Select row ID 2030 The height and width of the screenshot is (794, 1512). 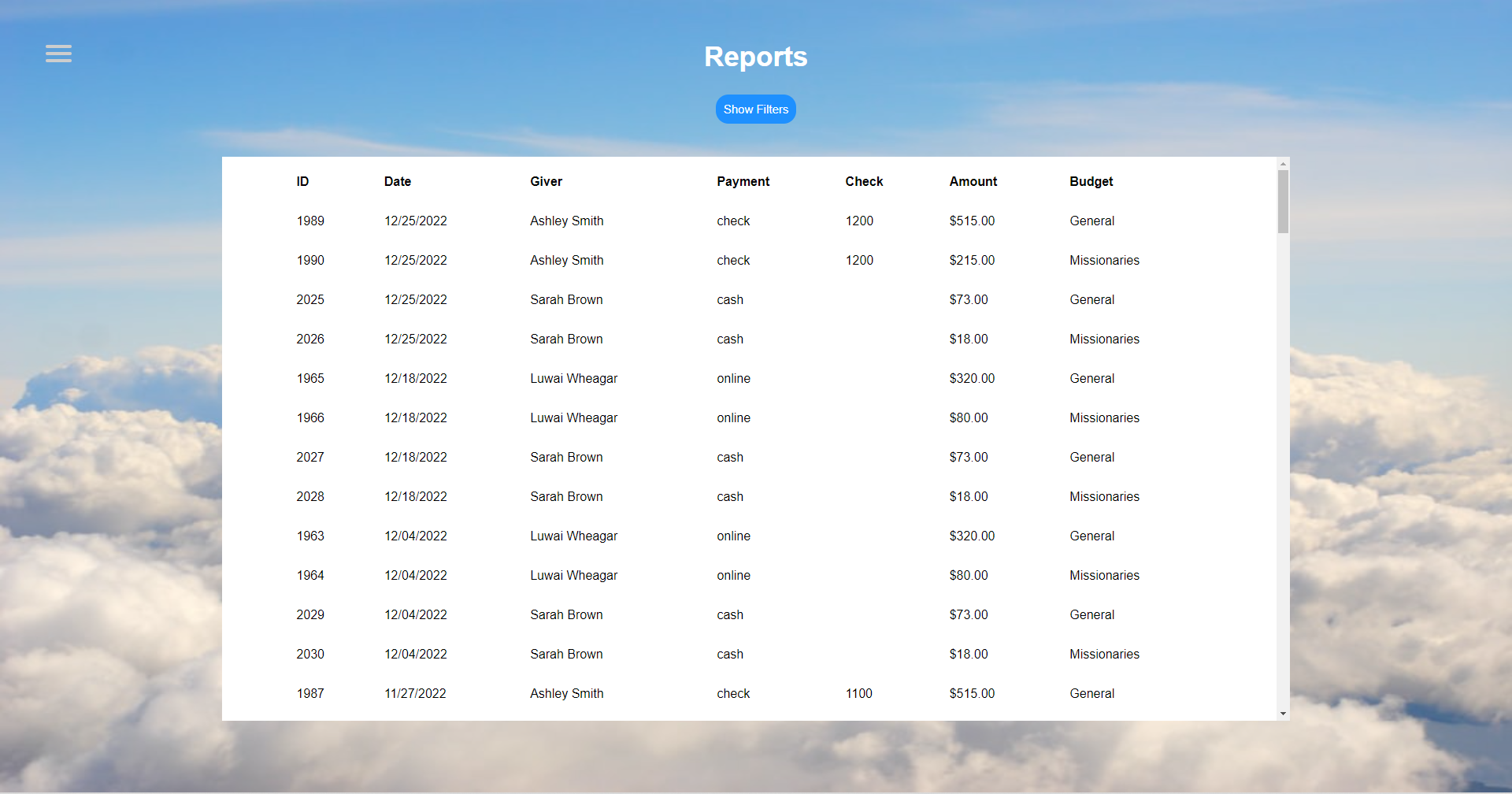point(749,654)
